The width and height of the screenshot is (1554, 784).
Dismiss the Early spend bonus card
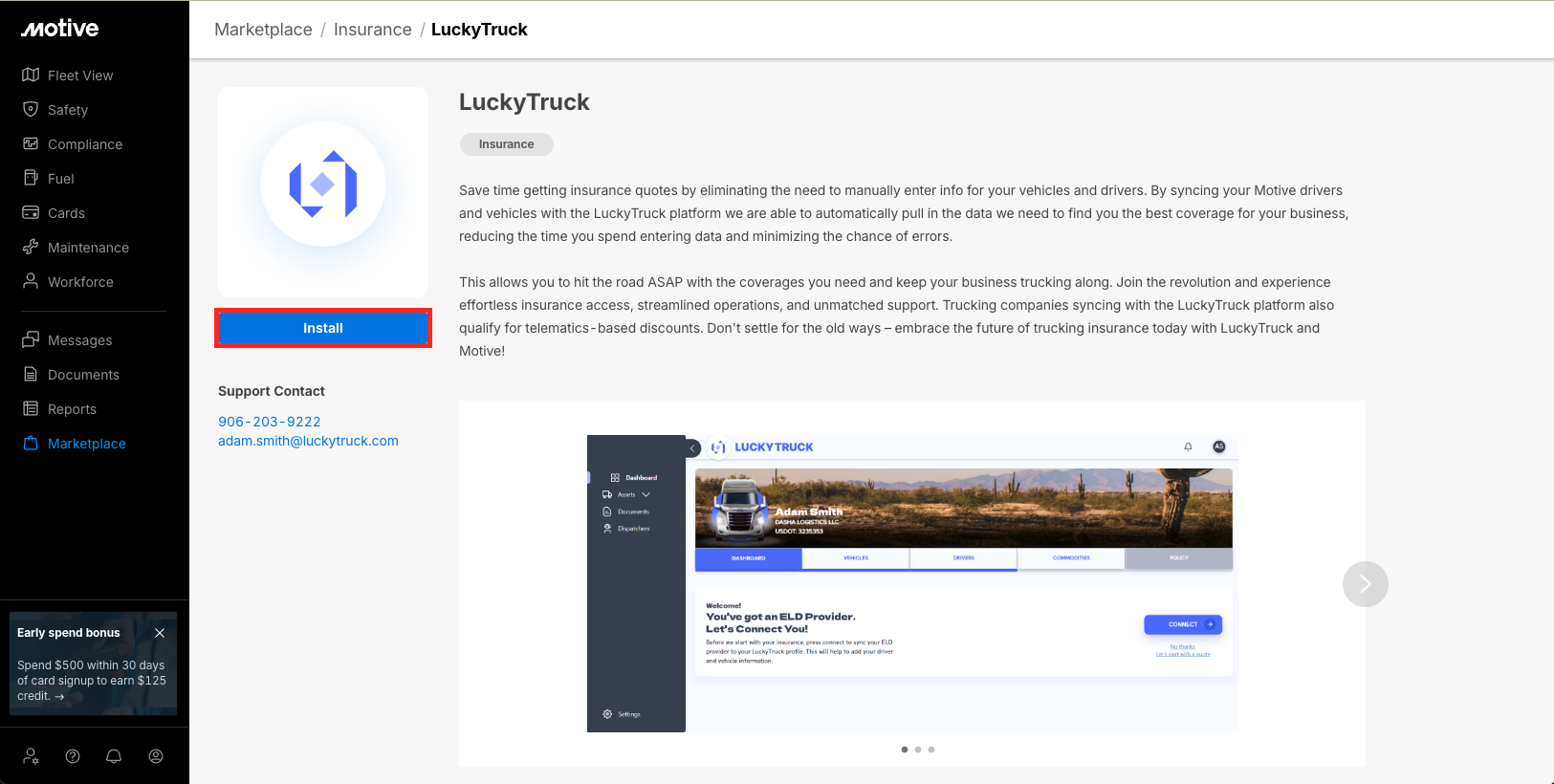click(160, 633)
